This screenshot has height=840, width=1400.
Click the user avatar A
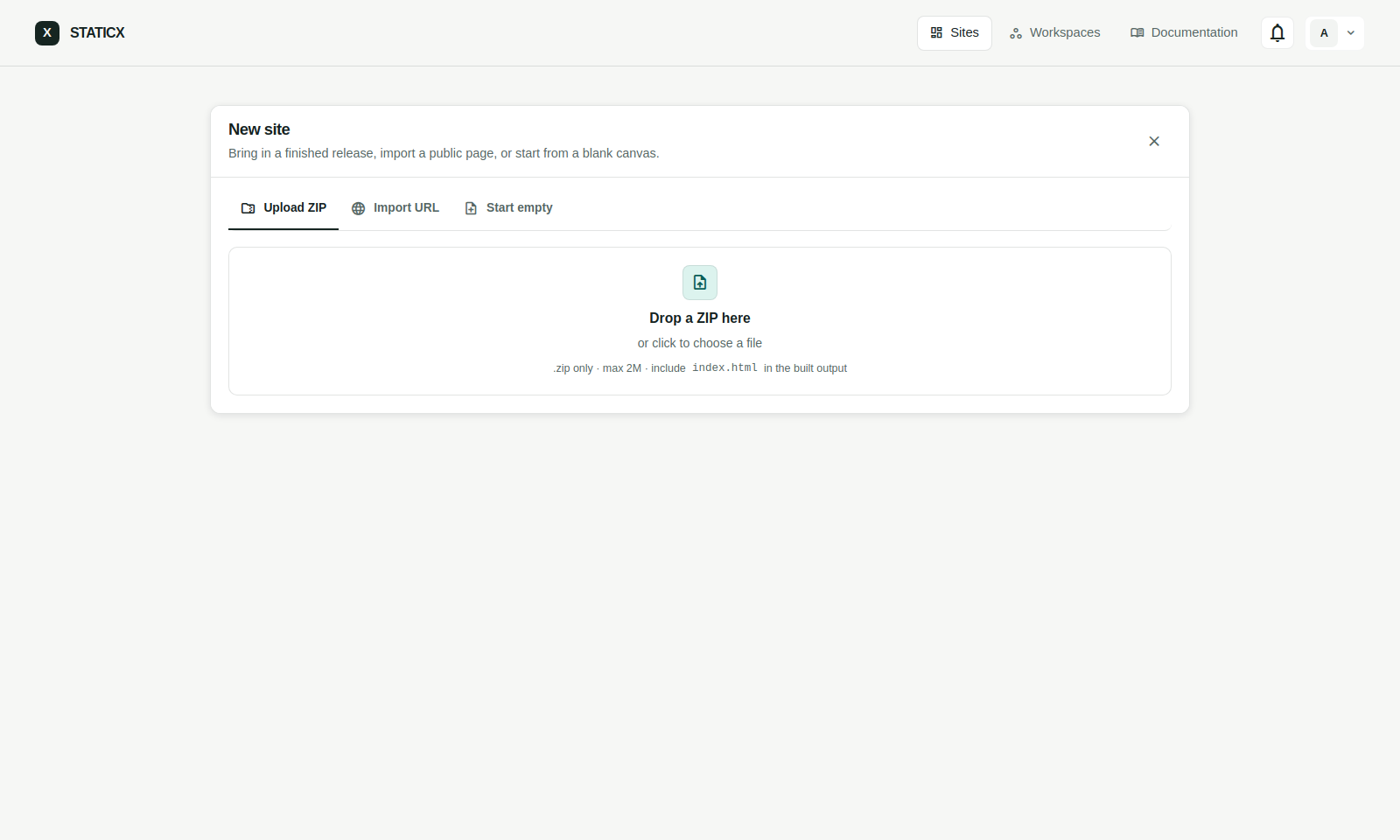(1324, 33)
